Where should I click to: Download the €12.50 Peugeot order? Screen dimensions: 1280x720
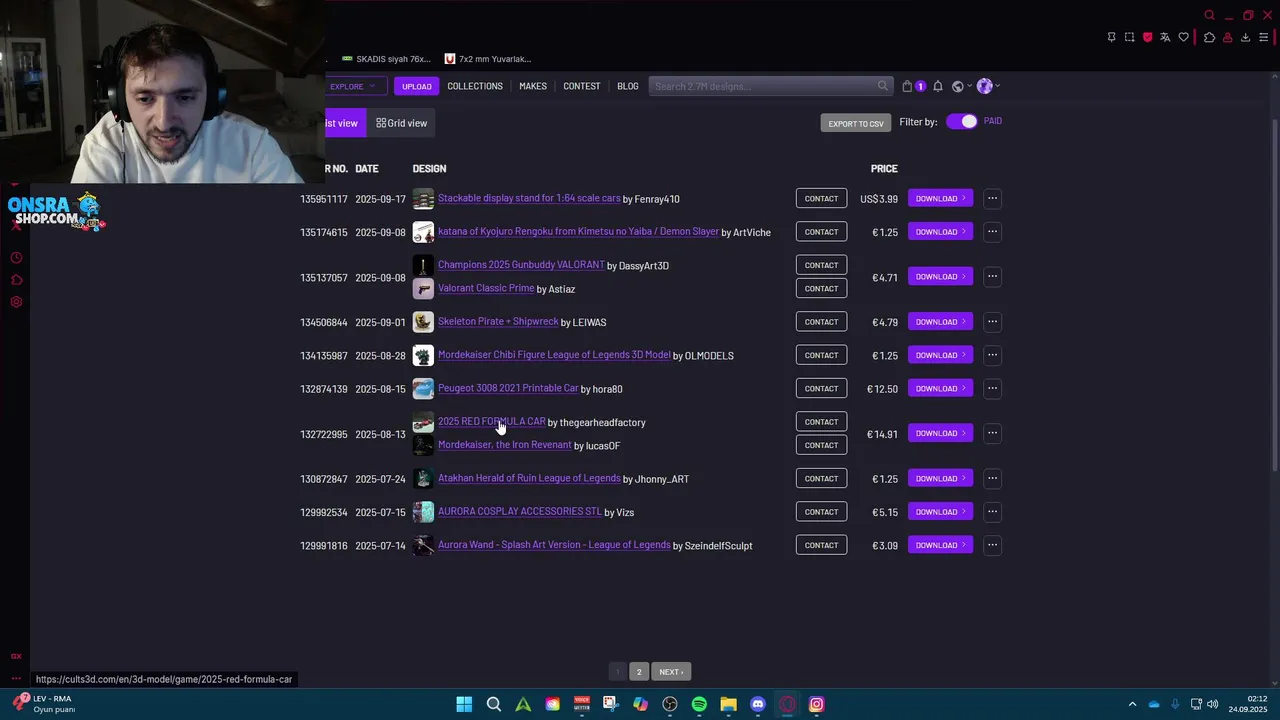tap(940, 388)
